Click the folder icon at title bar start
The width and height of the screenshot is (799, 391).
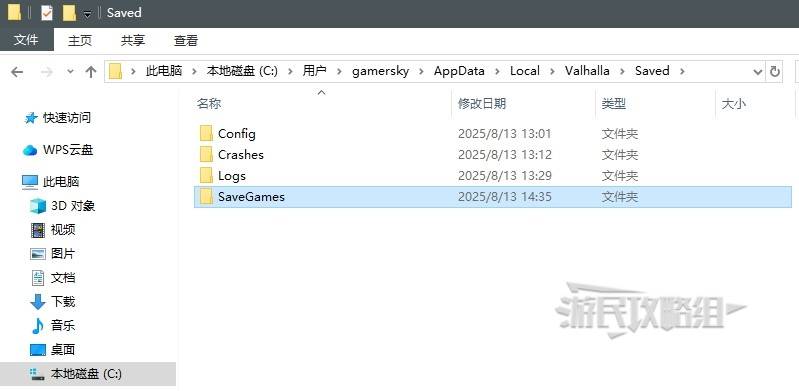[x=14, y=13]
